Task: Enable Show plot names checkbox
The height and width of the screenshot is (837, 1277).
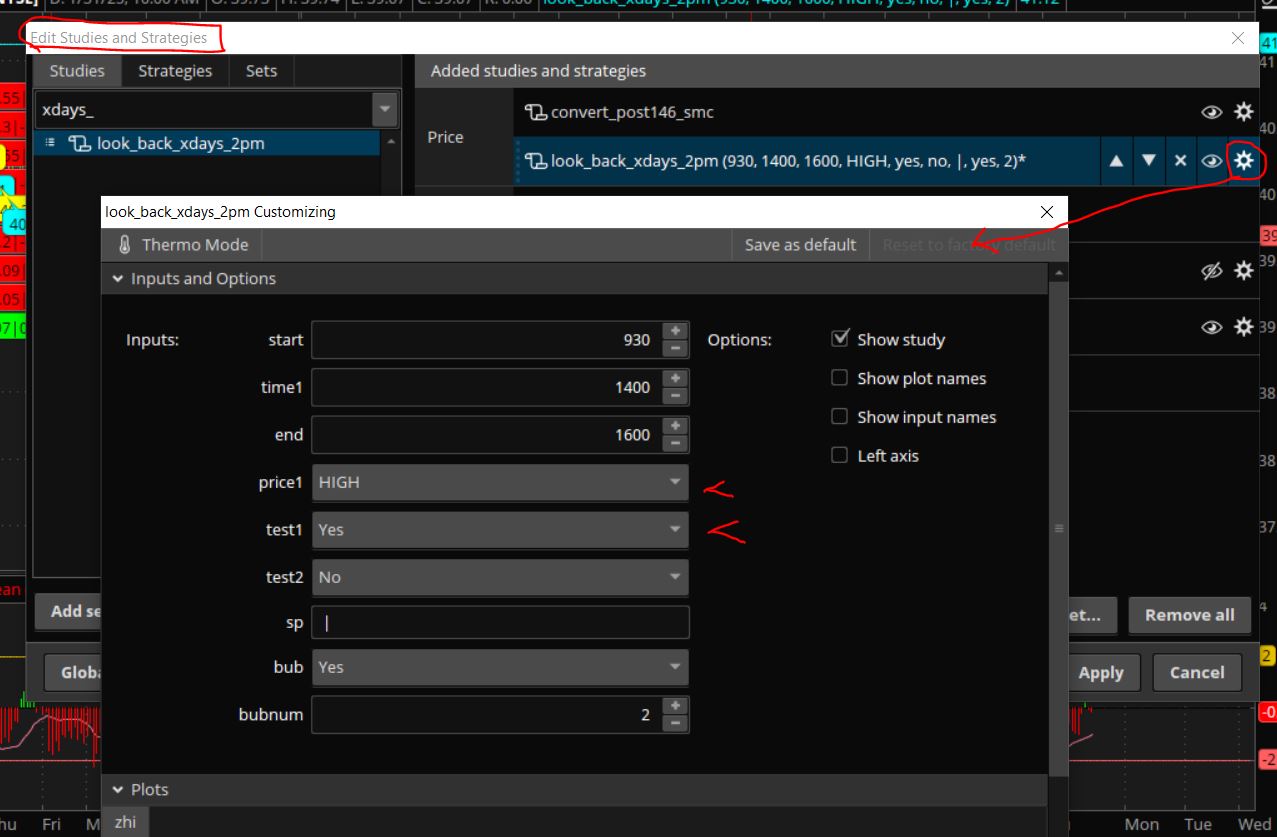Action: (840, 378)
